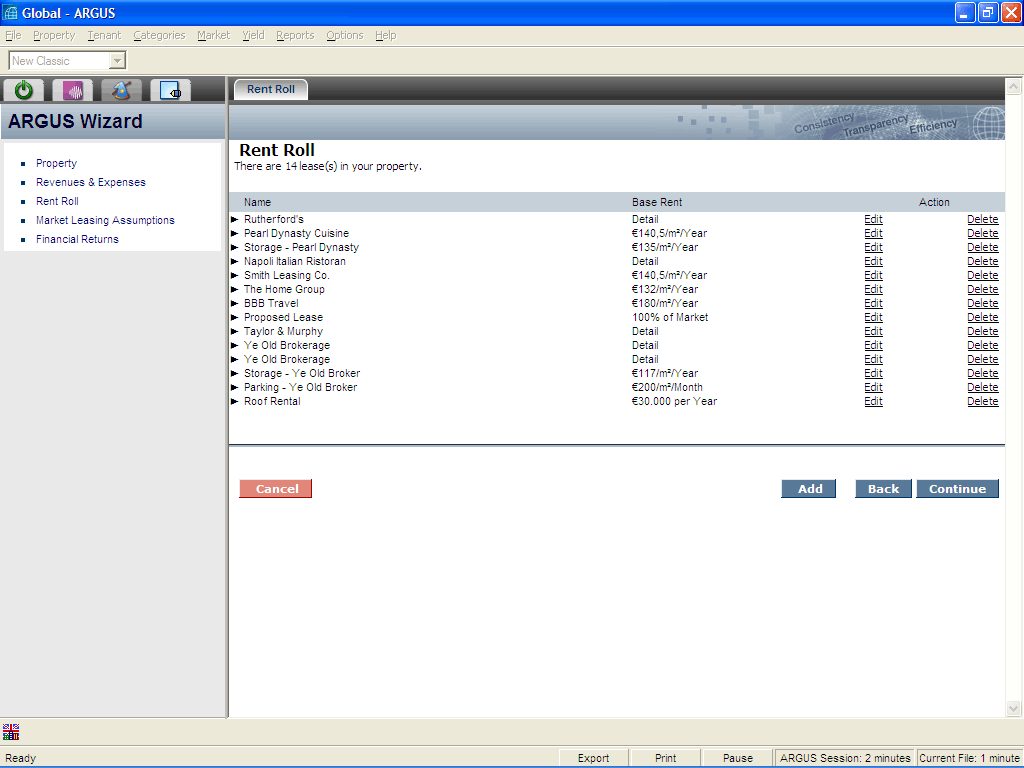Viewport: 1024px width, 768px height.
Task: Open the Market menu
Action: click(214, 35)
